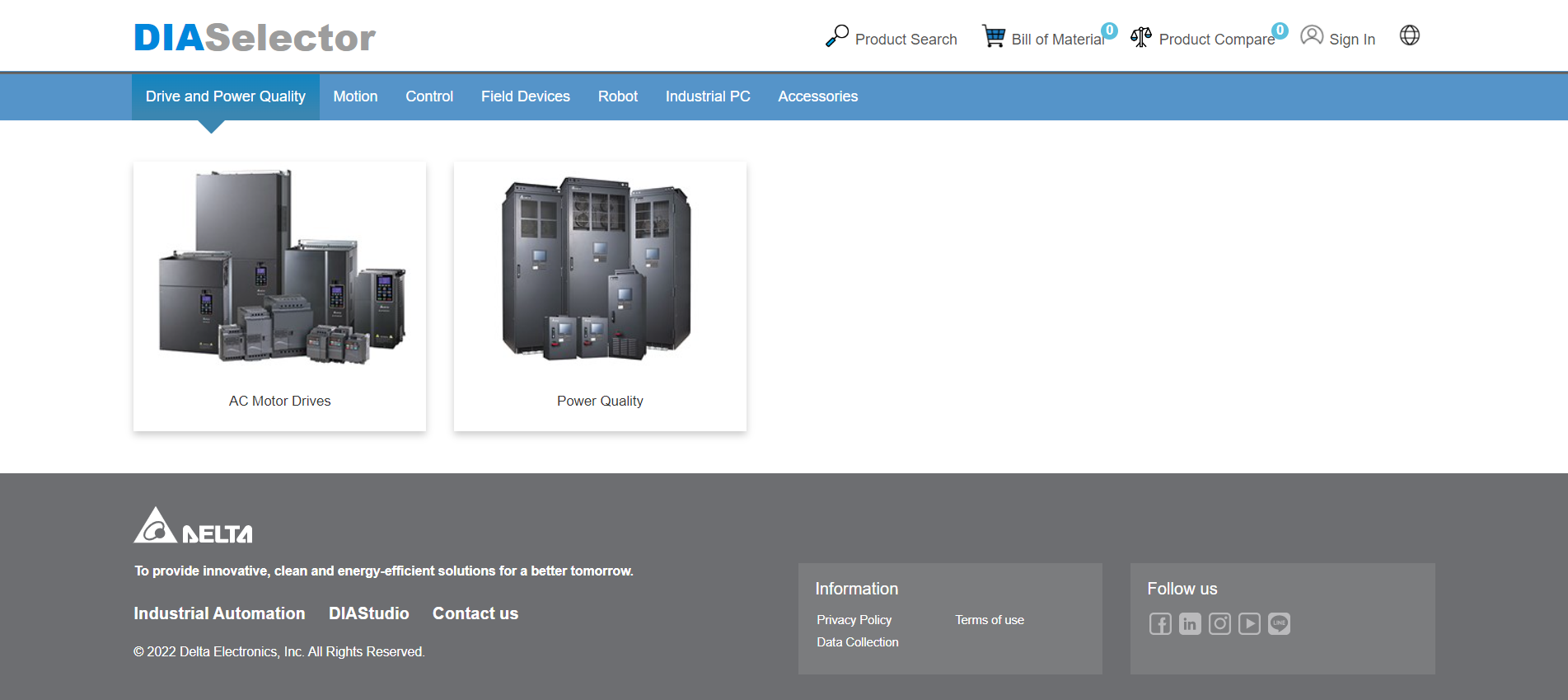The height and width of the screenshot is (700, 1568).
Task: Click the Product Compare scale icon
Action: click(x=1140, y=37)
